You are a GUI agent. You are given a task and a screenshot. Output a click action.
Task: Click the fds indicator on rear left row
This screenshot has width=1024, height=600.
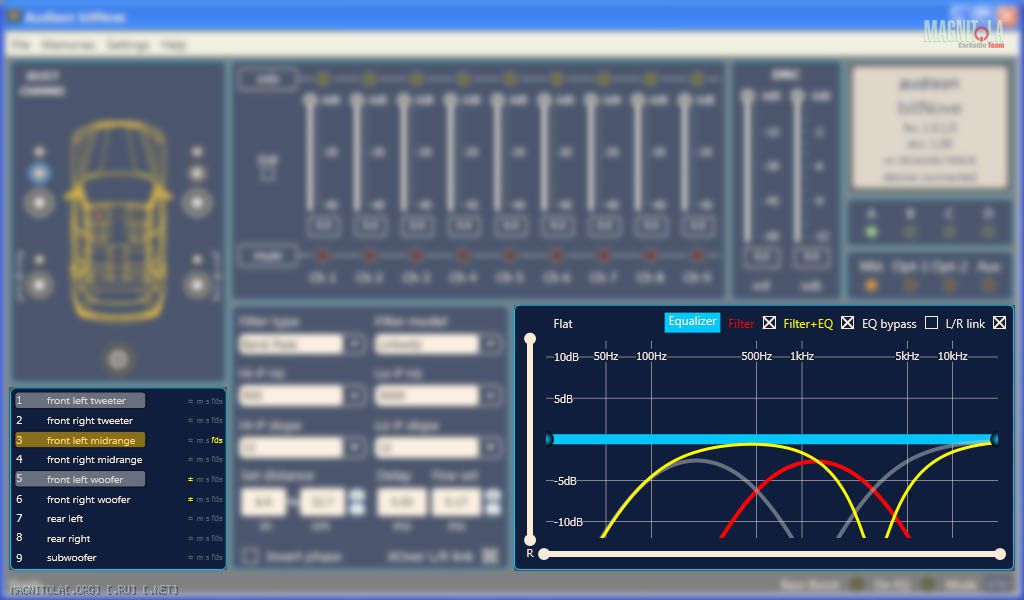(x=217, y=519)
